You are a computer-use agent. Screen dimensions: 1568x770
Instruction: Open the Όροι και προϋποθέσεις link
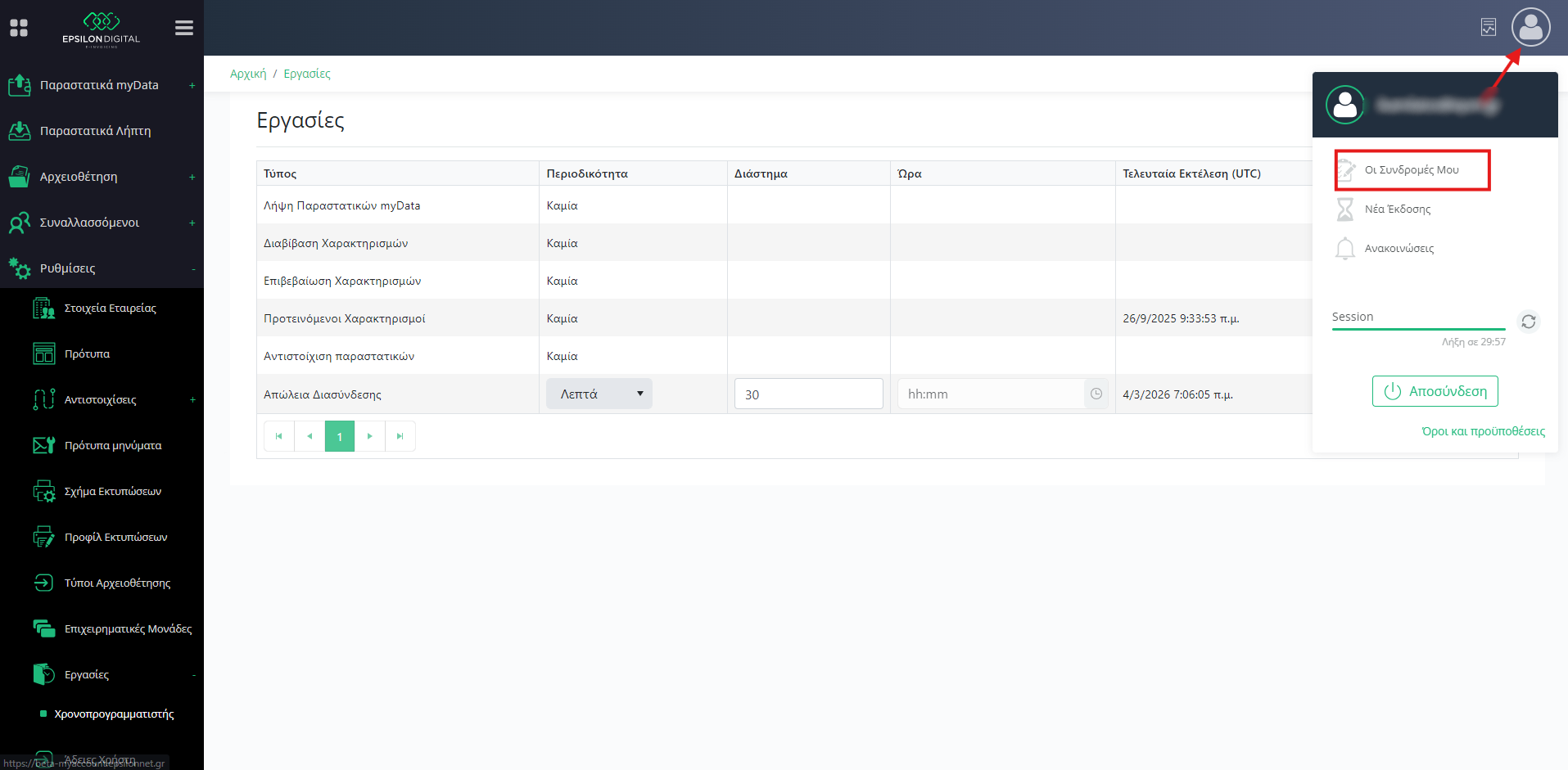tap(1483, 431)
